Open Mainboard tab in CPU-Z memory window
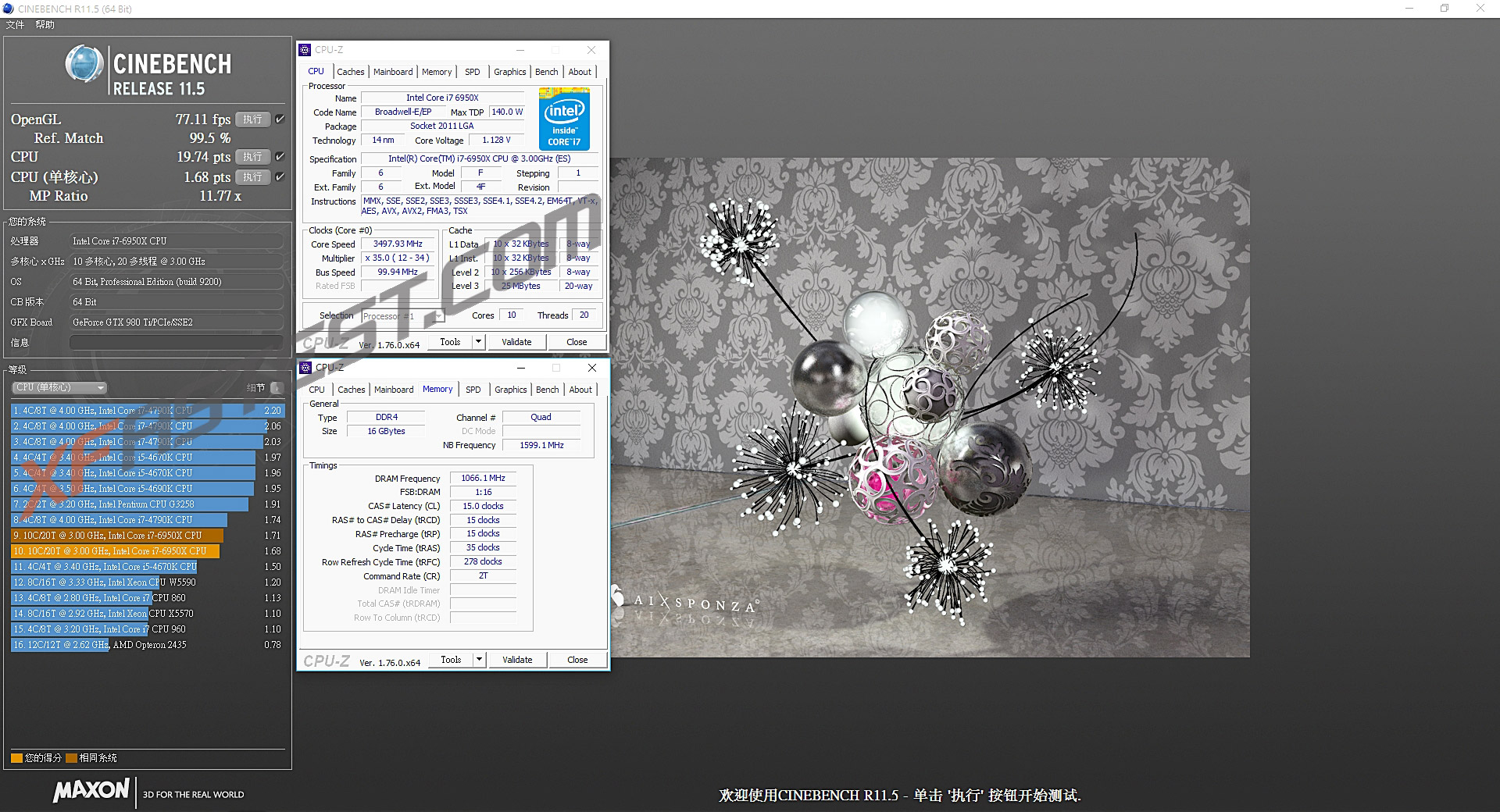Viewport: 1500px width, 812px height. click(394, 390)
